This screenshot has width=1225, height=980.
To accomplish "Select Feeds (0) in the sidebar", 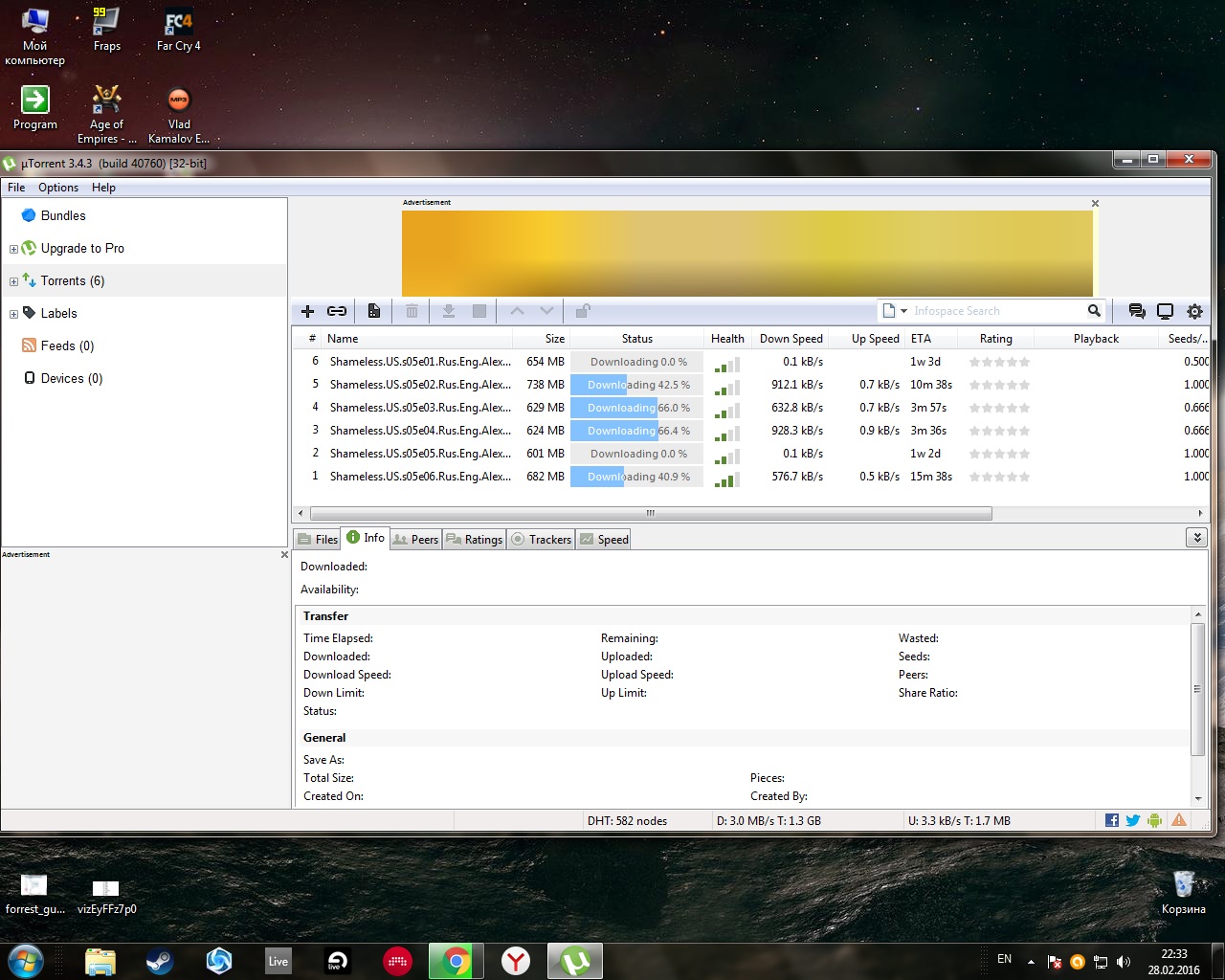I will [x=67, y=346].
